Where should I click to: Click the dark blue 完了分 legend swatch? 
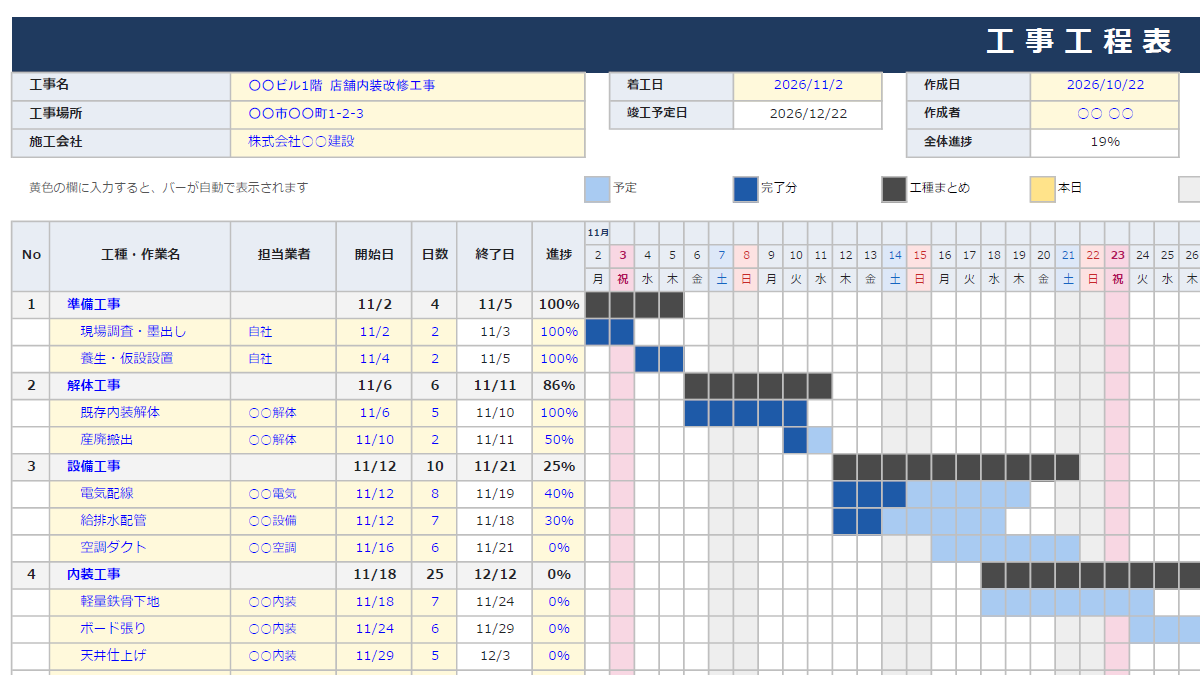point(745,189)
